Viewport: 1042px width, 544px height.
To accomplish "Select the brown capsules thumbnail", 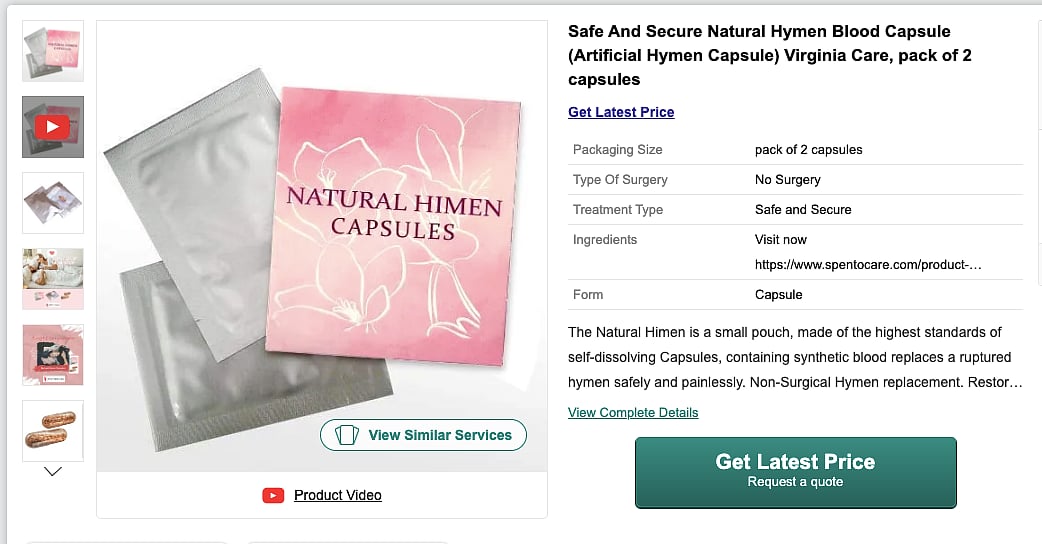I will pyautogui.click(x=53, y=430).
